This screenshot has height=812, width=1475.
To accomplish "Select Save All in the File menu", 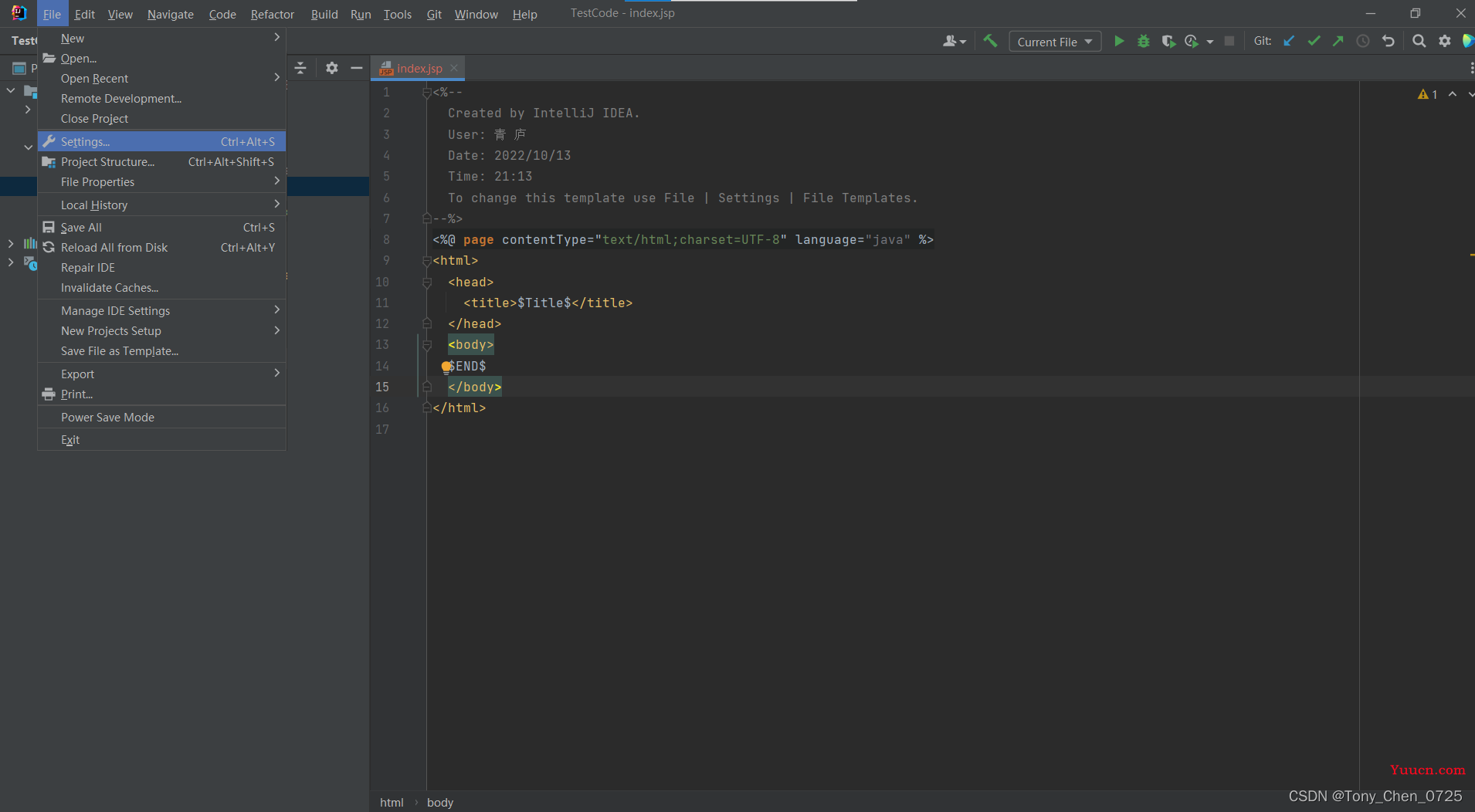I will [x=162, y=227].
